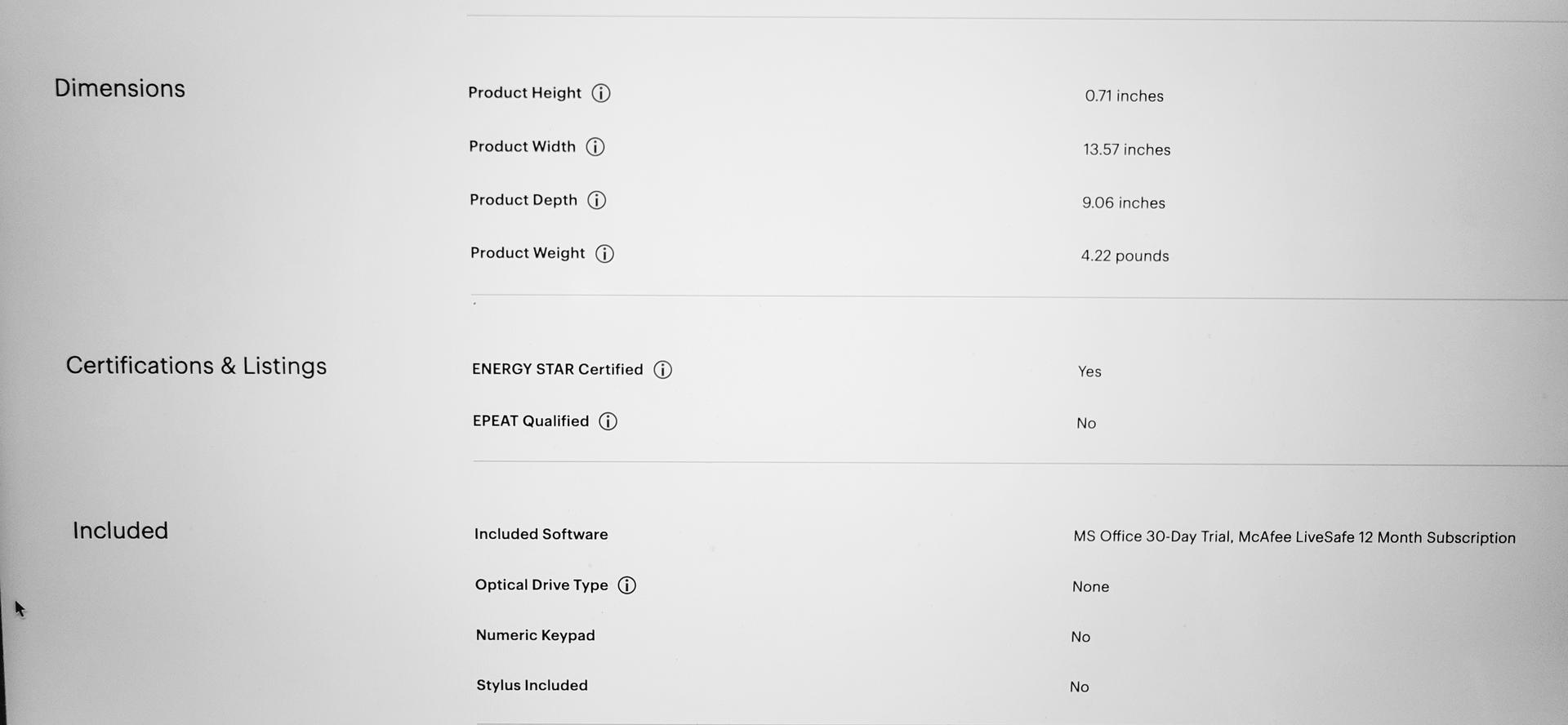Select the Certifications & Listings heading

tap(196, 366)
